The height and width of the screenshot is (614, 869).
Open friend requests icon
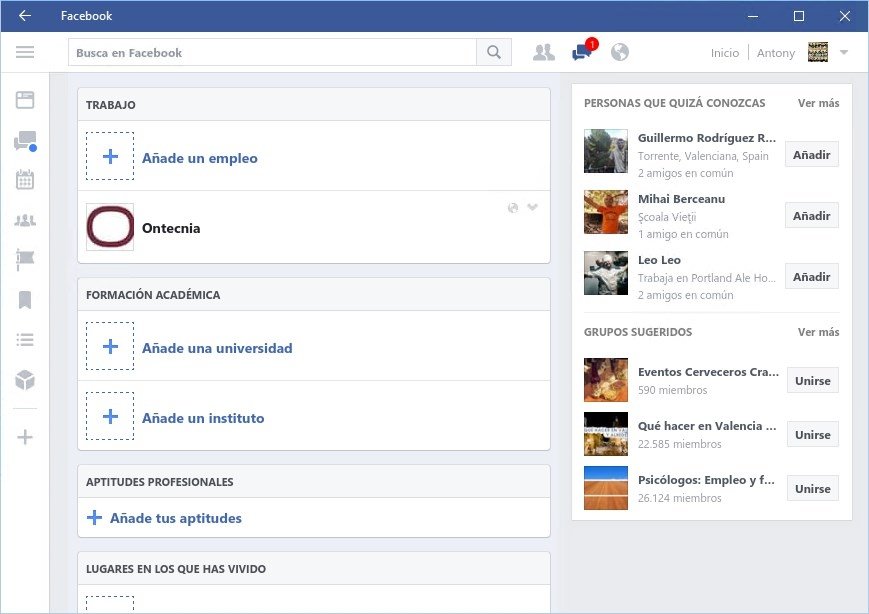click(x=544, y=52)
